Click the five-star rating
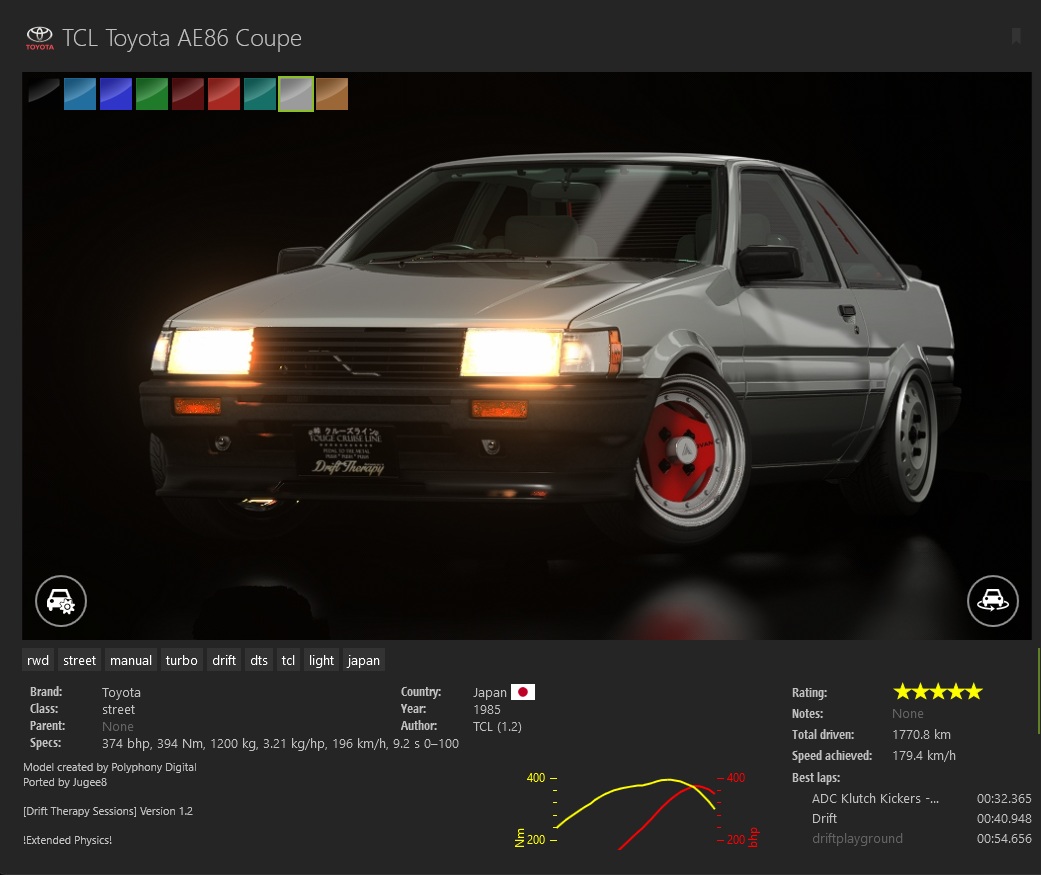The image size is (1041, 875). [937, 692]
